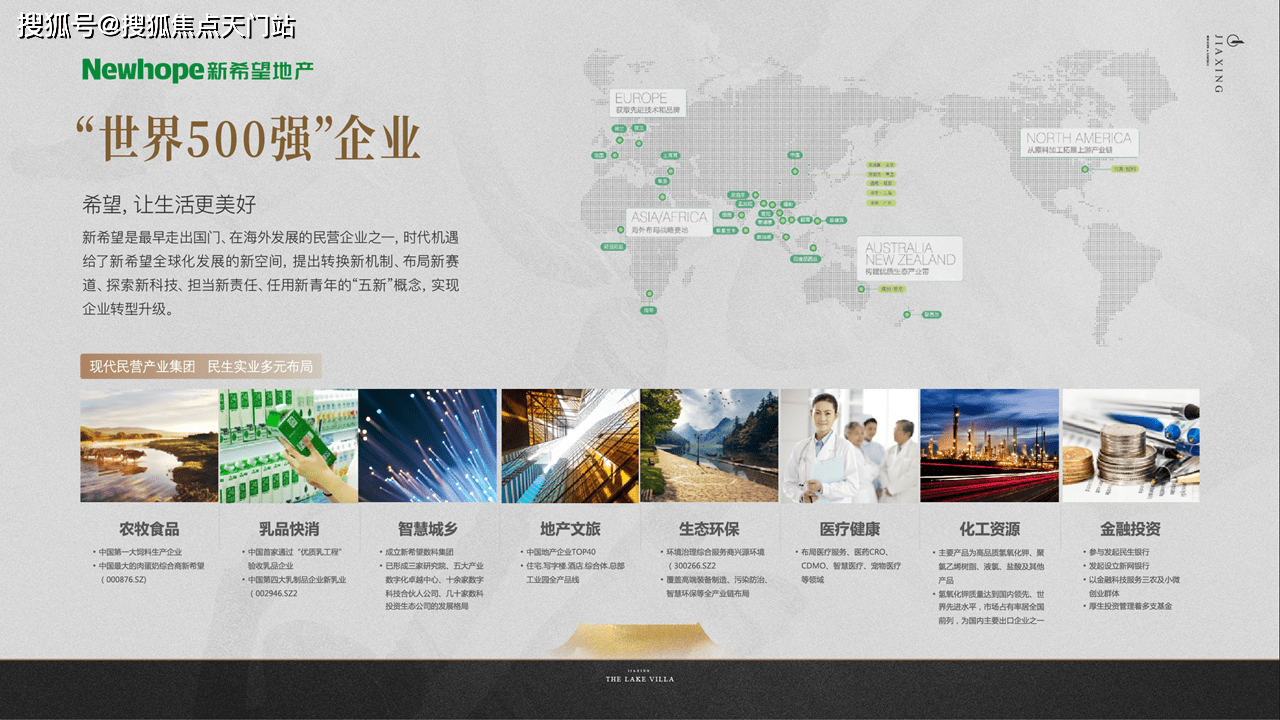Viewport: 1280px width, 720px height.
Task: Open the 化工资源 refinery night photo
Action: pyautogui.click(x=990, y=445)
